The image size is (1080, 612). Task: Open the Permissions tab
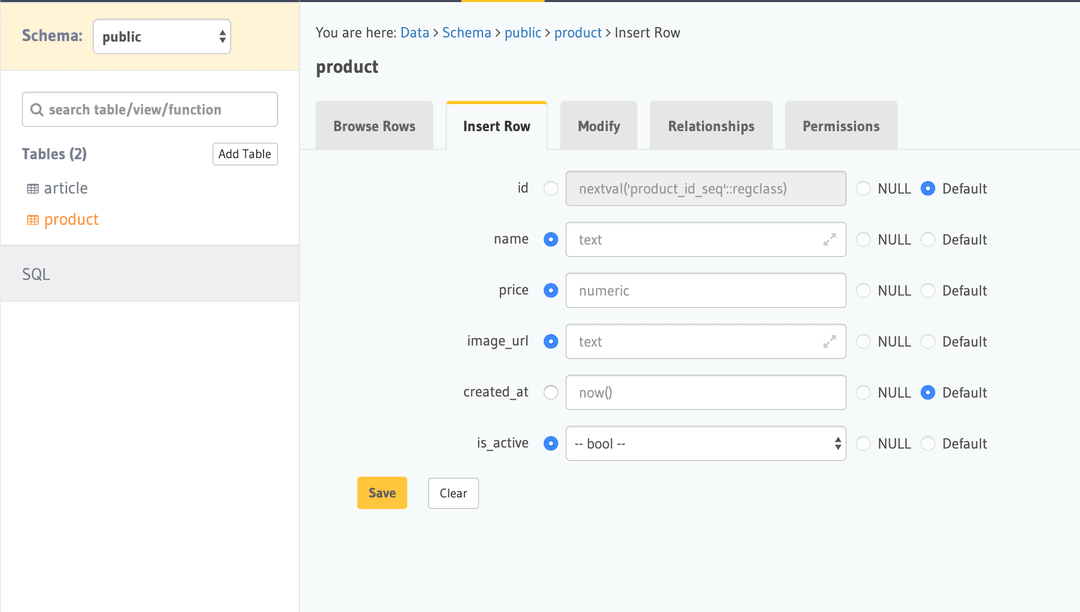pos(840,125)
